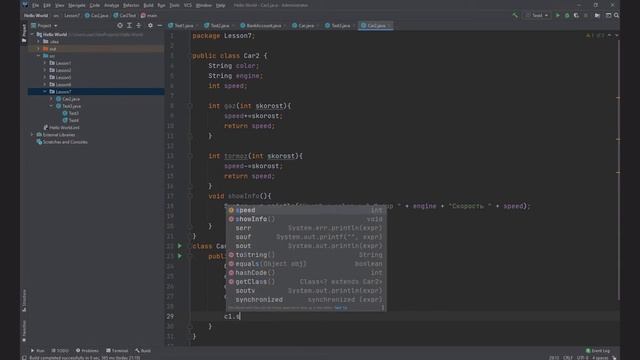The image size is (640, 360).
Task: Close the Car2.java editor tab
Action: click(x=389, y=25)
